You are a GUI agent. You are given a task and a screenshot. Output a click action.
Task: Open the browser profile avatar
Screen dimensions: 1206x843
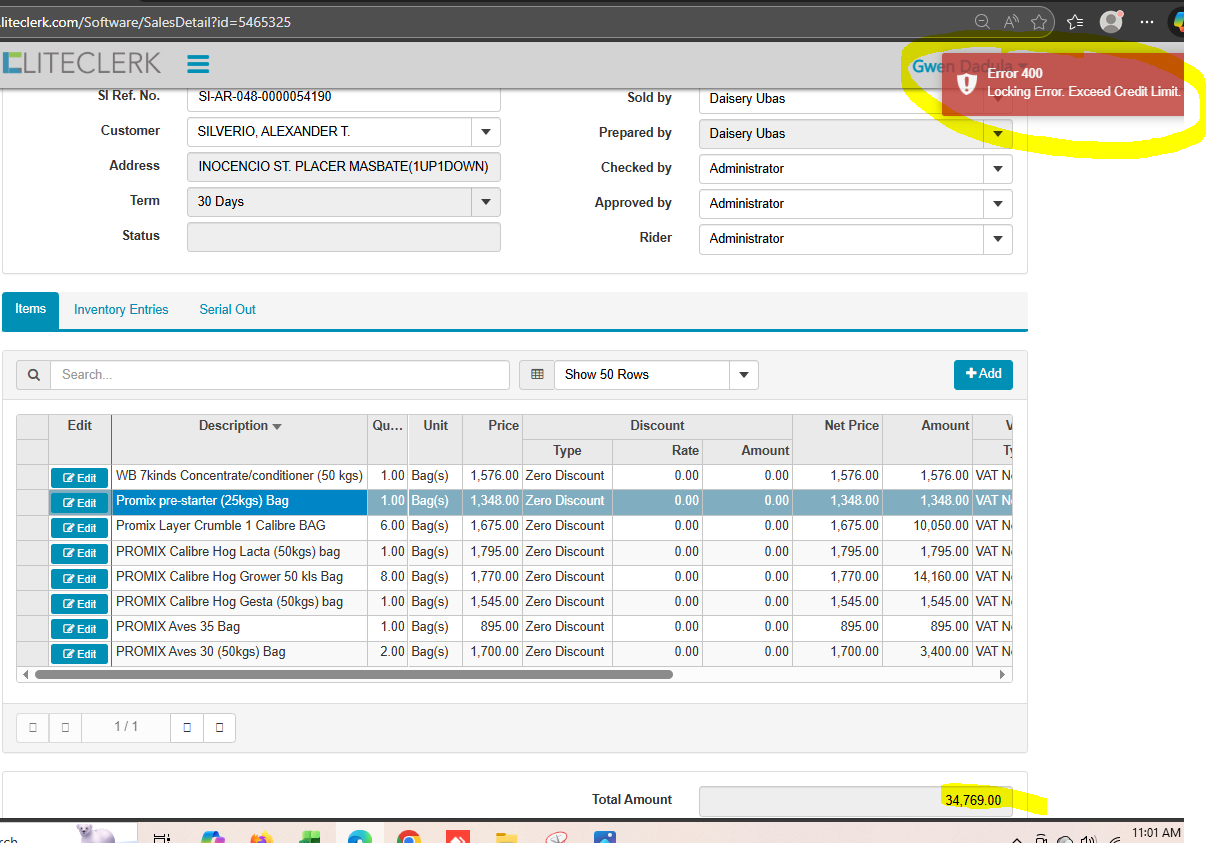(x=1110, y=21)
